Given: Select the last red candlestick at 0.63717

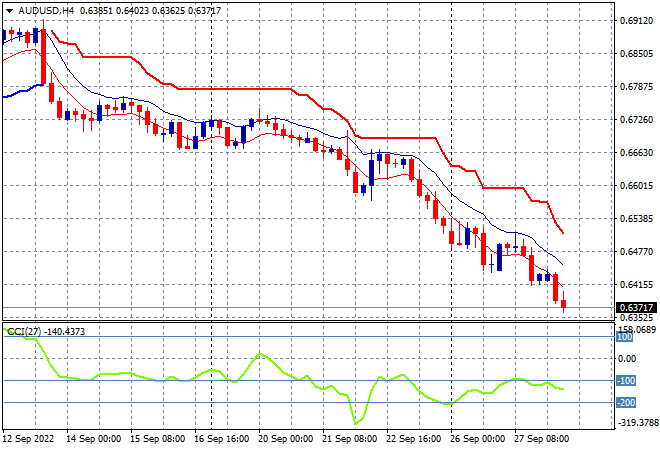Looking at the screenshot, I should pyautogui.click(x=564, y=304).
